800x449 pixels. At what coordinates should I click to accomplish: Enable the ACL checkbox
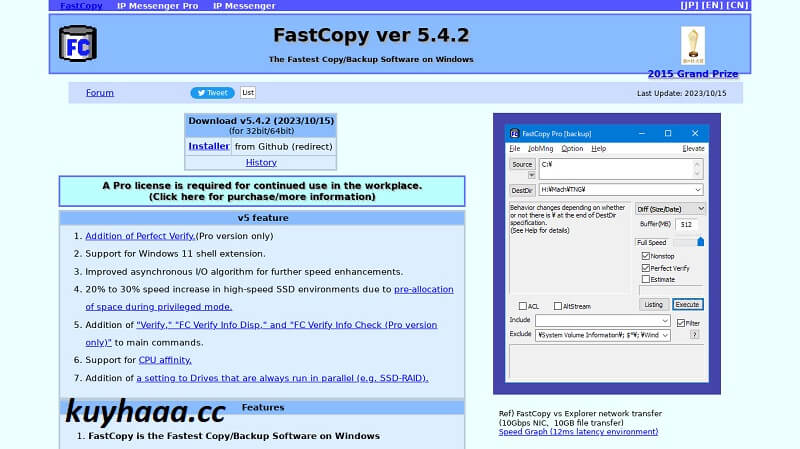(522, 306)
